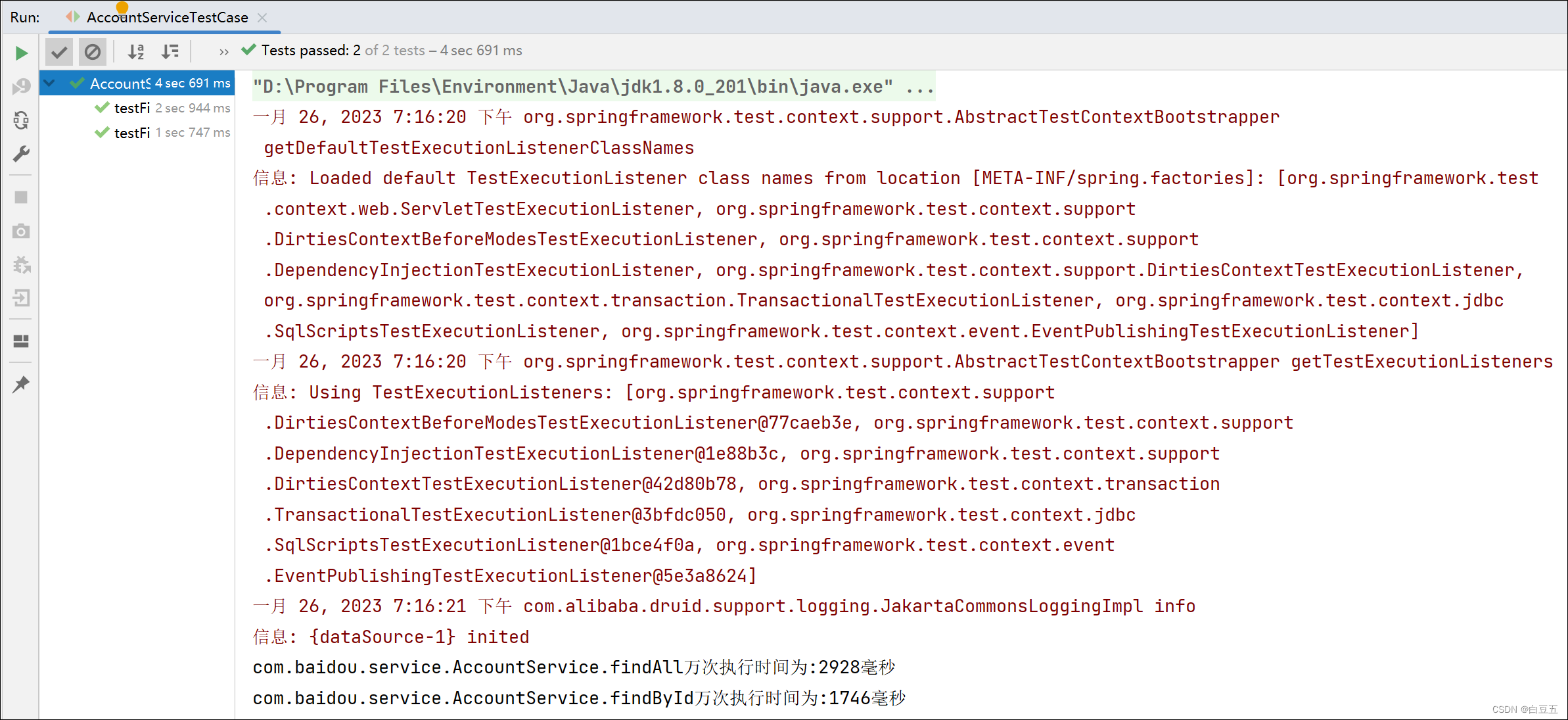Click the java.exe command line in console
This screenshot has width=1568, height=720.
pos(593,86)
